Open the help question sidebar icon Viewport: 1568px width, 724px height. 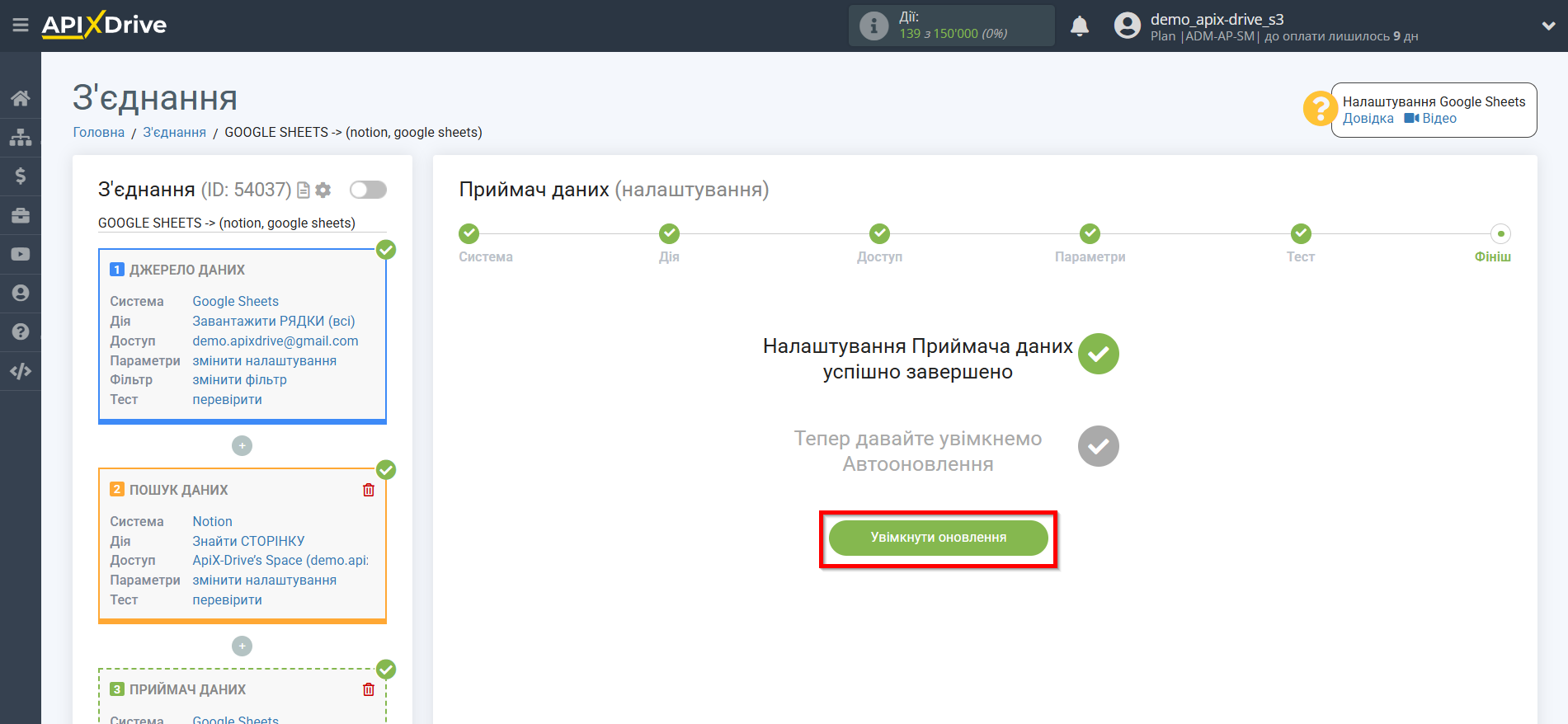[21, 331]
